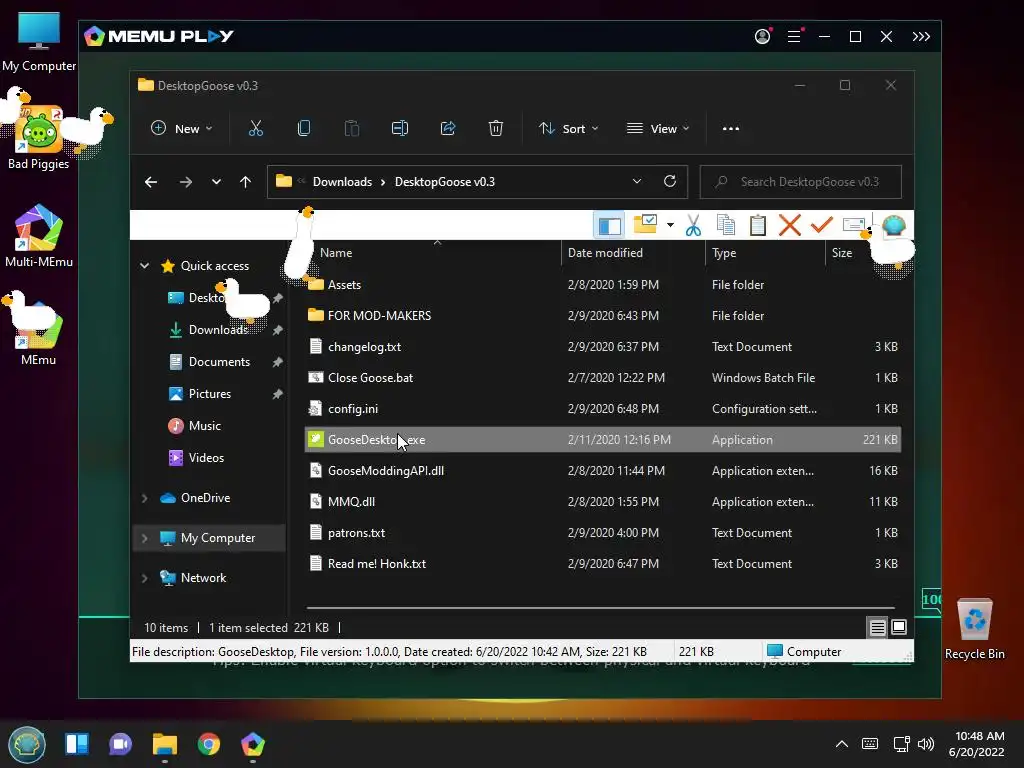Expand the OneDrive tree node
This screenshot has height=768, width=1024.
(144, 498)
